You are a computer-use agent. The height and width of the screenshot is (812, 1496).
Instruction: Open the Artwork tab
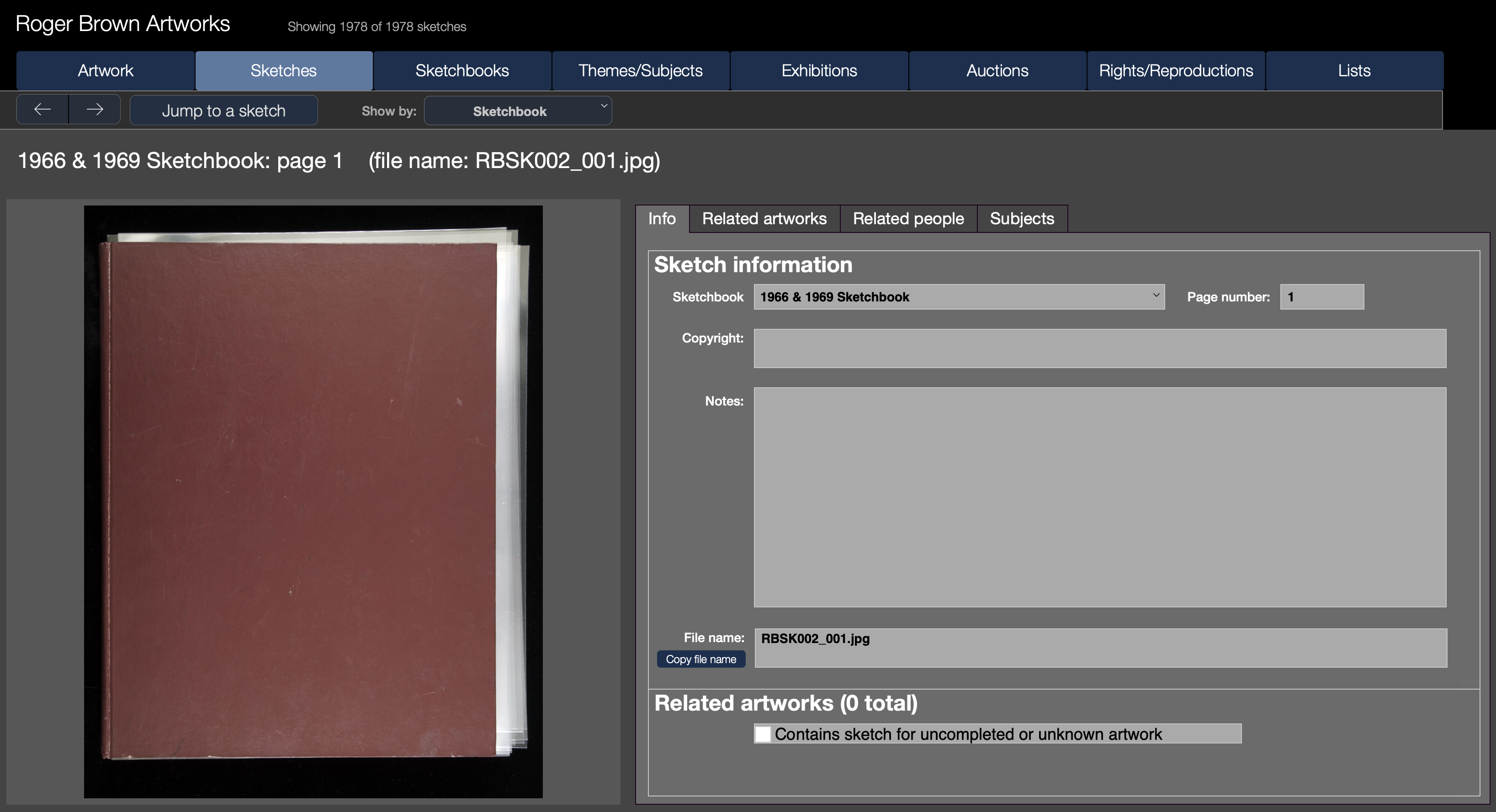[x=106, y=71]
